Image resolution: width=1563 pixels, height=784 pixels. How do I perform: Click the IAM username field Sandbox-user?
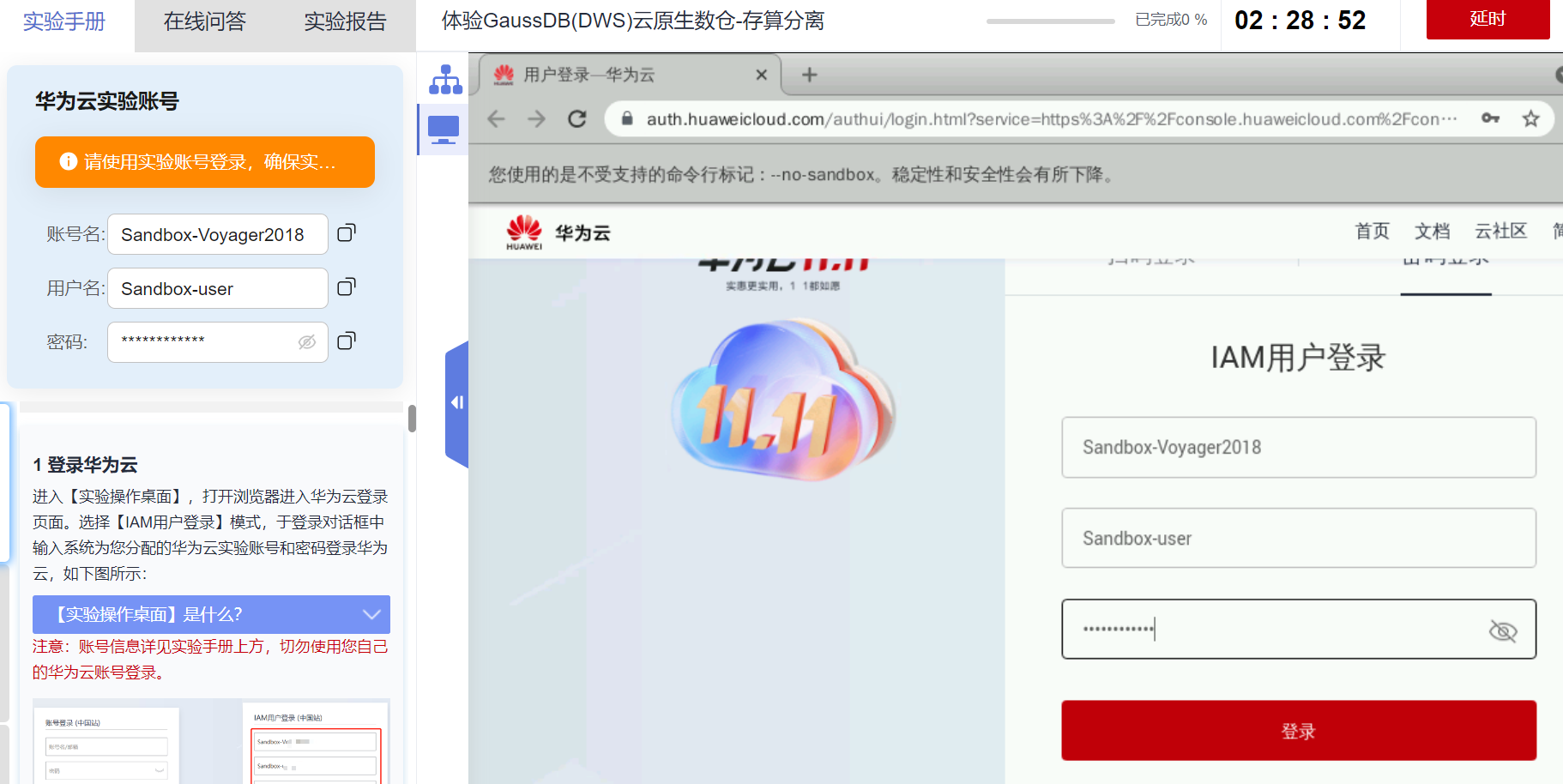click(1299, 538)
